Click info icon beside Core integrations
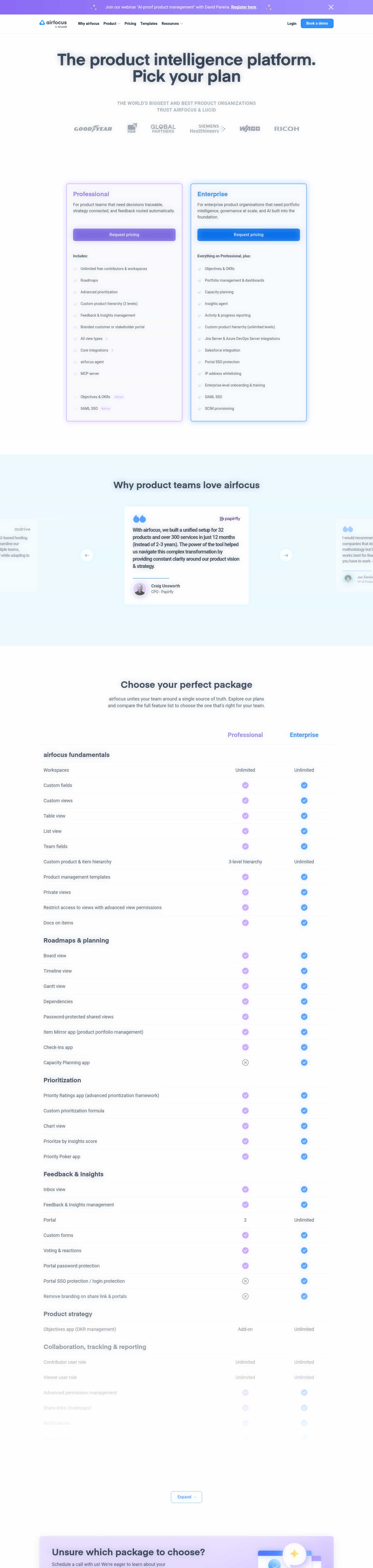 coord(112,350)
